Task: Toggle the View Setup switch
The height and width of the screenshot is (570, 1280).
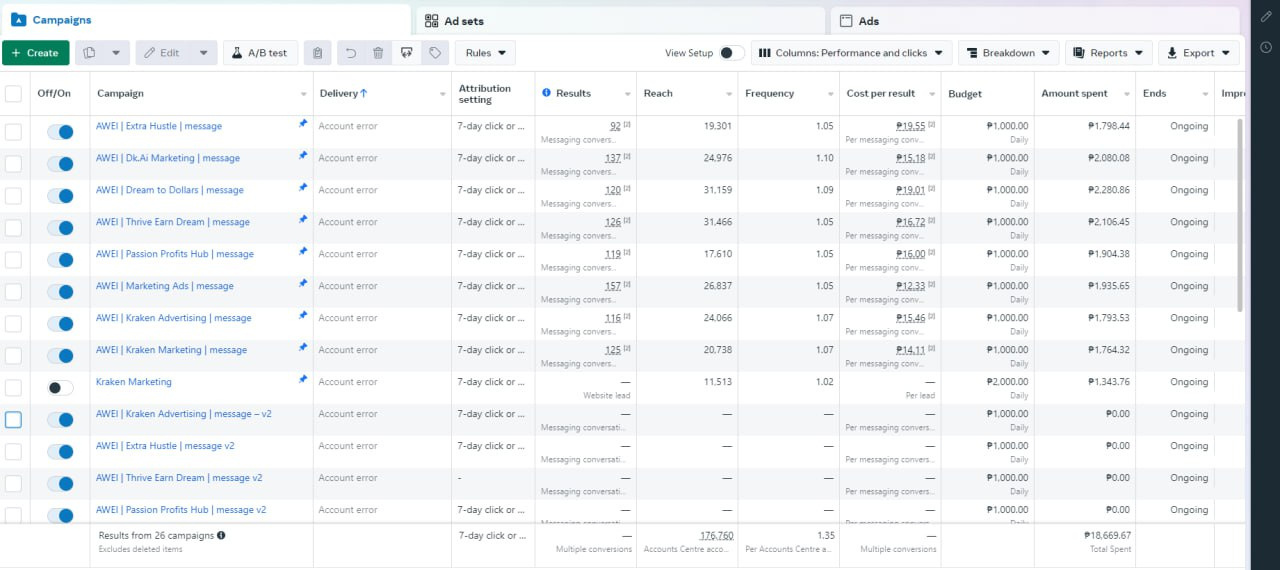Action: click(x=731, y=53)
